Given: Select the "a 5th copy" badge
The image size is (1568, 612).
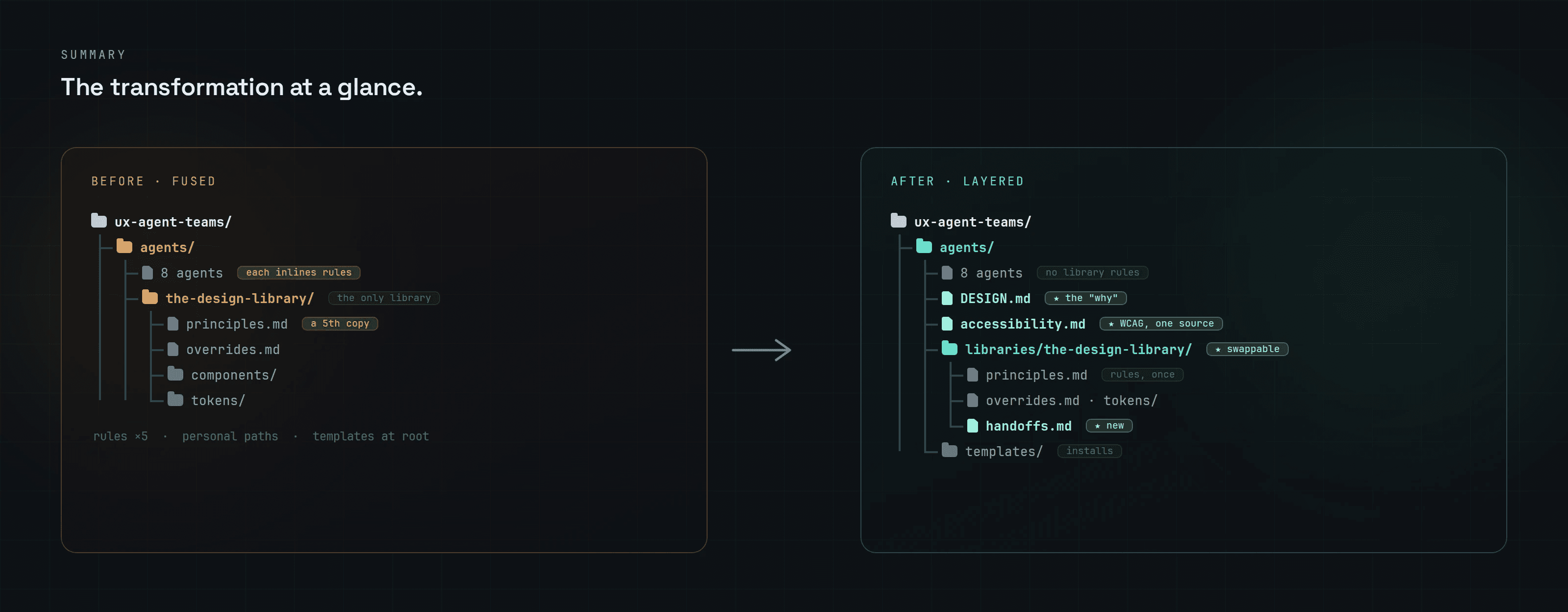Looking at the screenshot, I should 340,323.
